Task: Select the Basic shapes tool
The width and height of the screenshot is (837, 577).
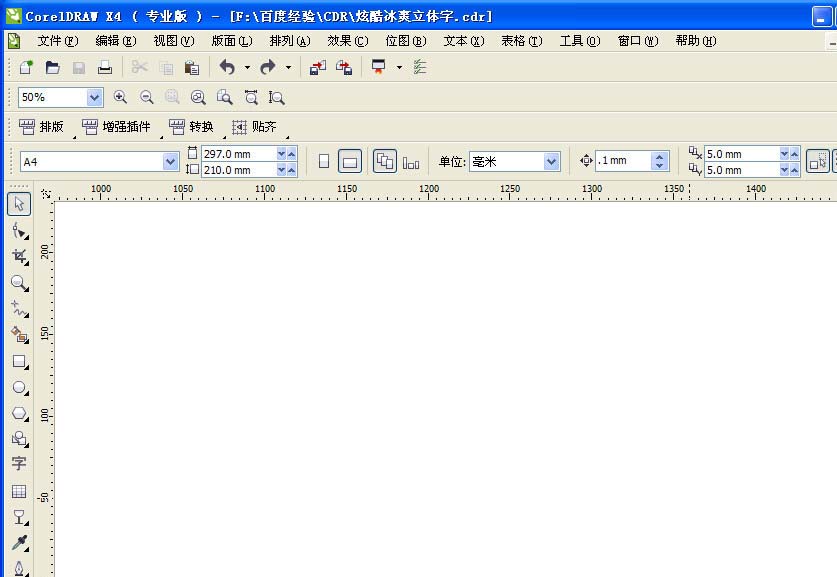Action: [19, 439]
